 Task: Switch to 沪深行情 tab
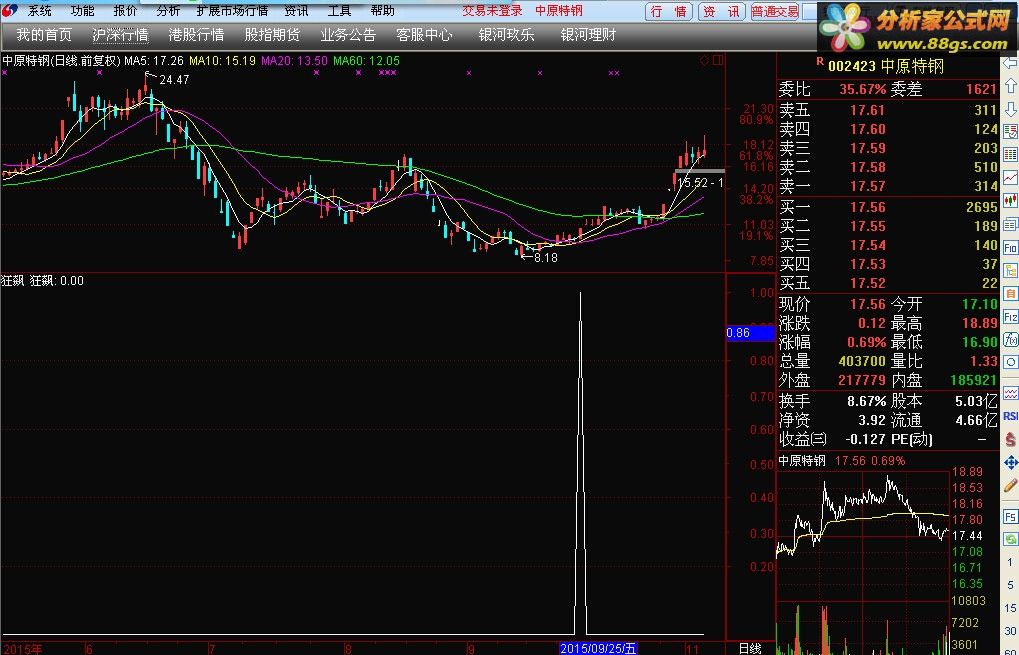pyautogui.click(x=120, y=36)
